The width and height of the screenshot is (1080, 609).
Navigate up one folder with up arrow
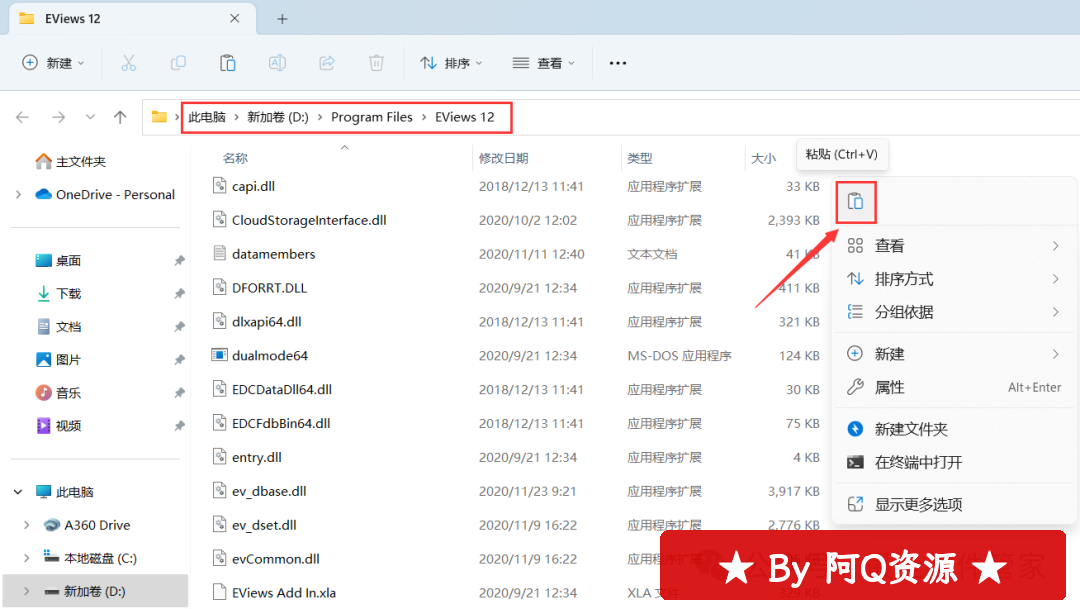click(x=120, y=117)
